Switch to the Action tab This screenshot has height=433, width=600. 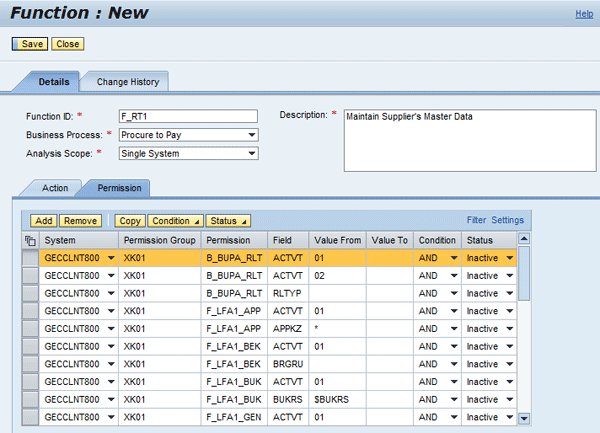click(x=55, y=187)
